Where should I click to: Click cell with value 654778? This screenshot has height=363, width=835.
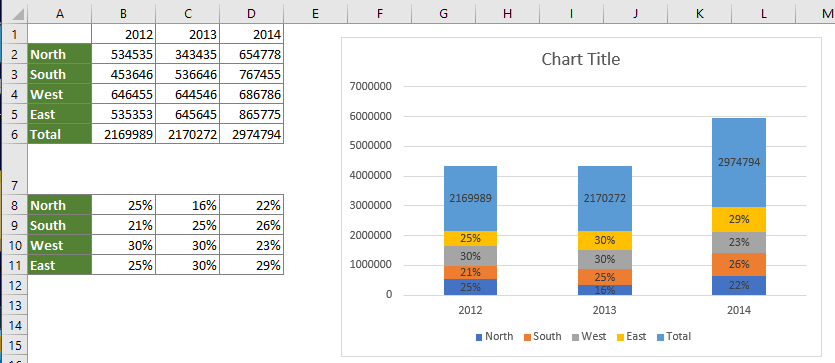click(251, 54)
